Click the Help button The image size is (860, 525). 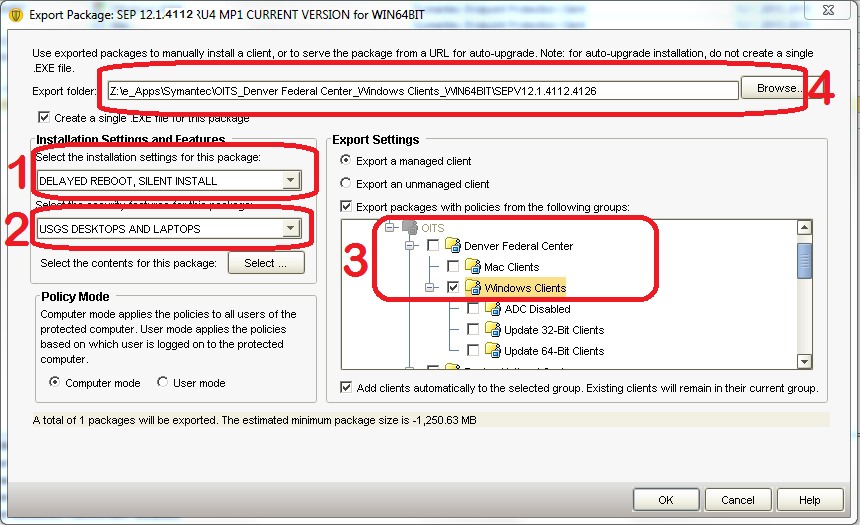(x=810, y=500)
